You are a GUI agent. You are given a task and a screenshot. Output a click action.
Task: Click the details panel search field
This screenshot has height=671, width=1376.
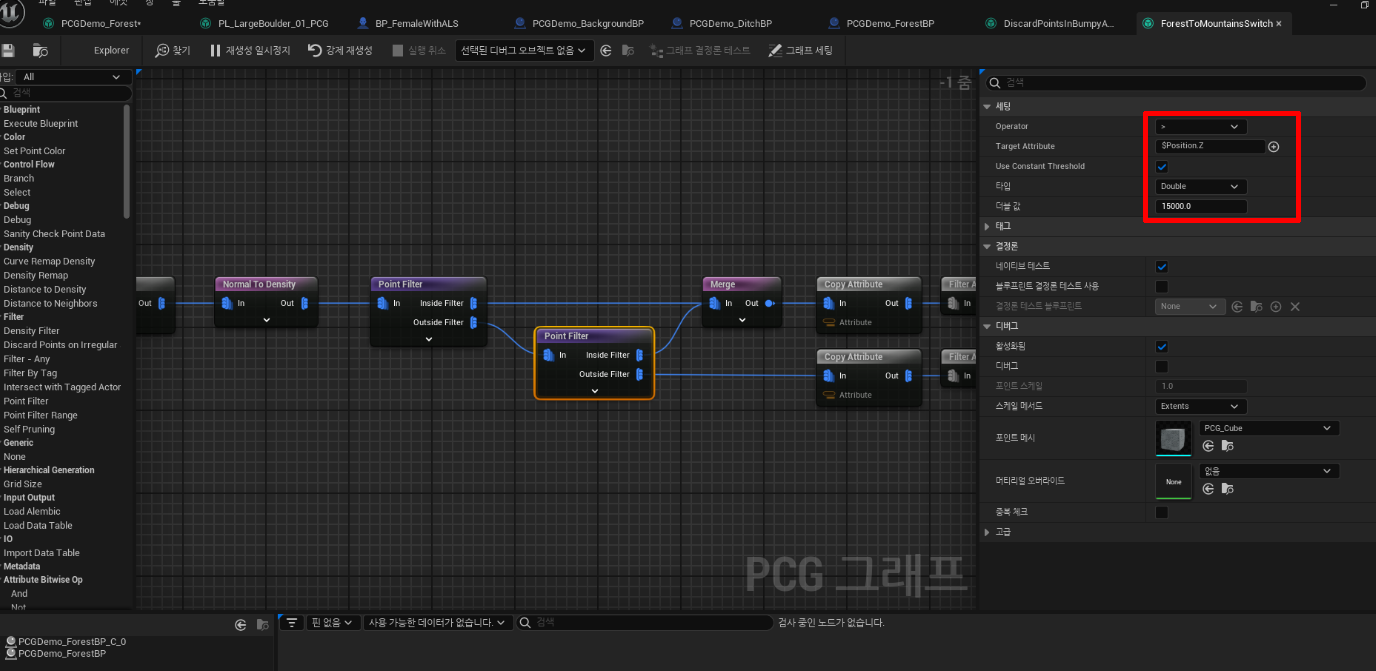[1175, 83]
